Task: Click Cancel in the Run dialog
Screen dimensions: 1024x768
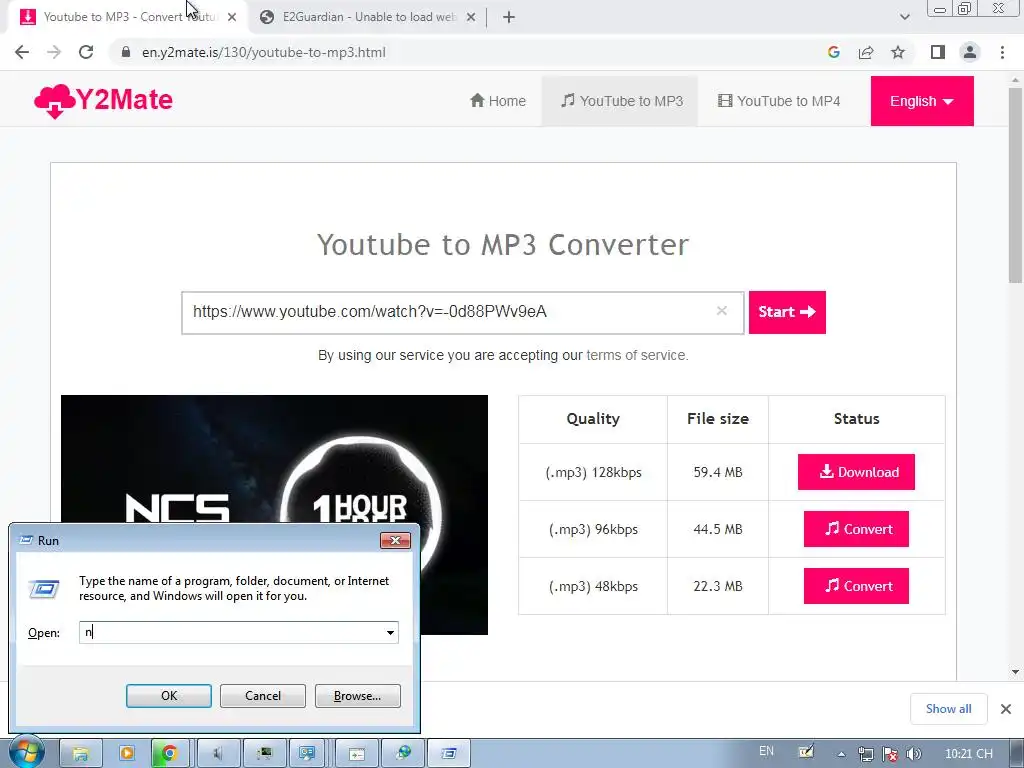Action: pos(263,696)
